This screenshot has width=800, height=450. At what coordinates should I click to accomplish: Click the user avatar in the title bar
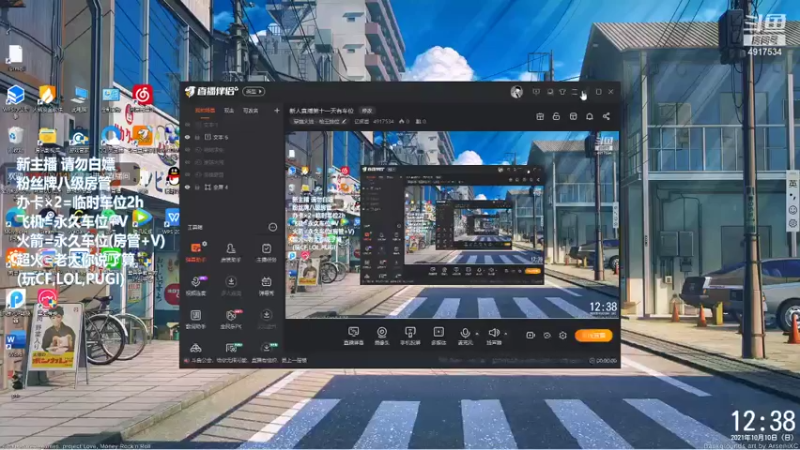[516, 92]
